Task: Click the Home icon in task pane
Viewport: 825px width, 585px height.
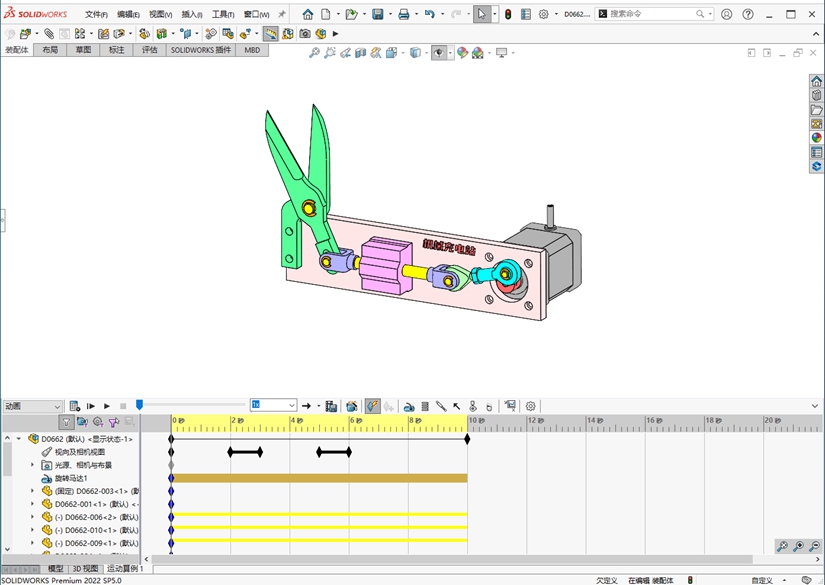Action: click(816, 82)
